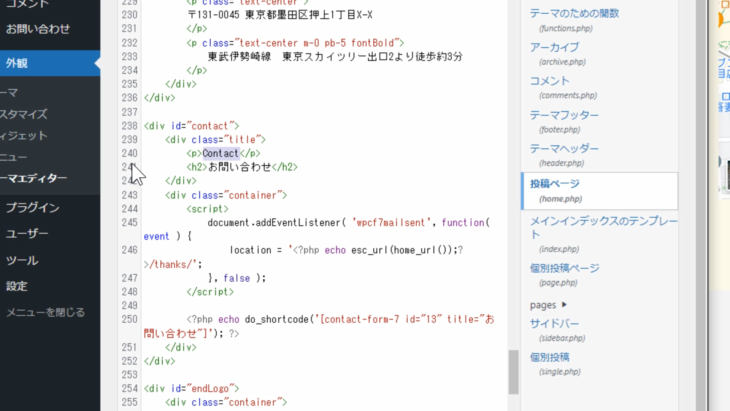The width and height of the screenshot is (730, 411).
Task: Open the テーマ submenu item under 外観
Action: tap(9, 93)
